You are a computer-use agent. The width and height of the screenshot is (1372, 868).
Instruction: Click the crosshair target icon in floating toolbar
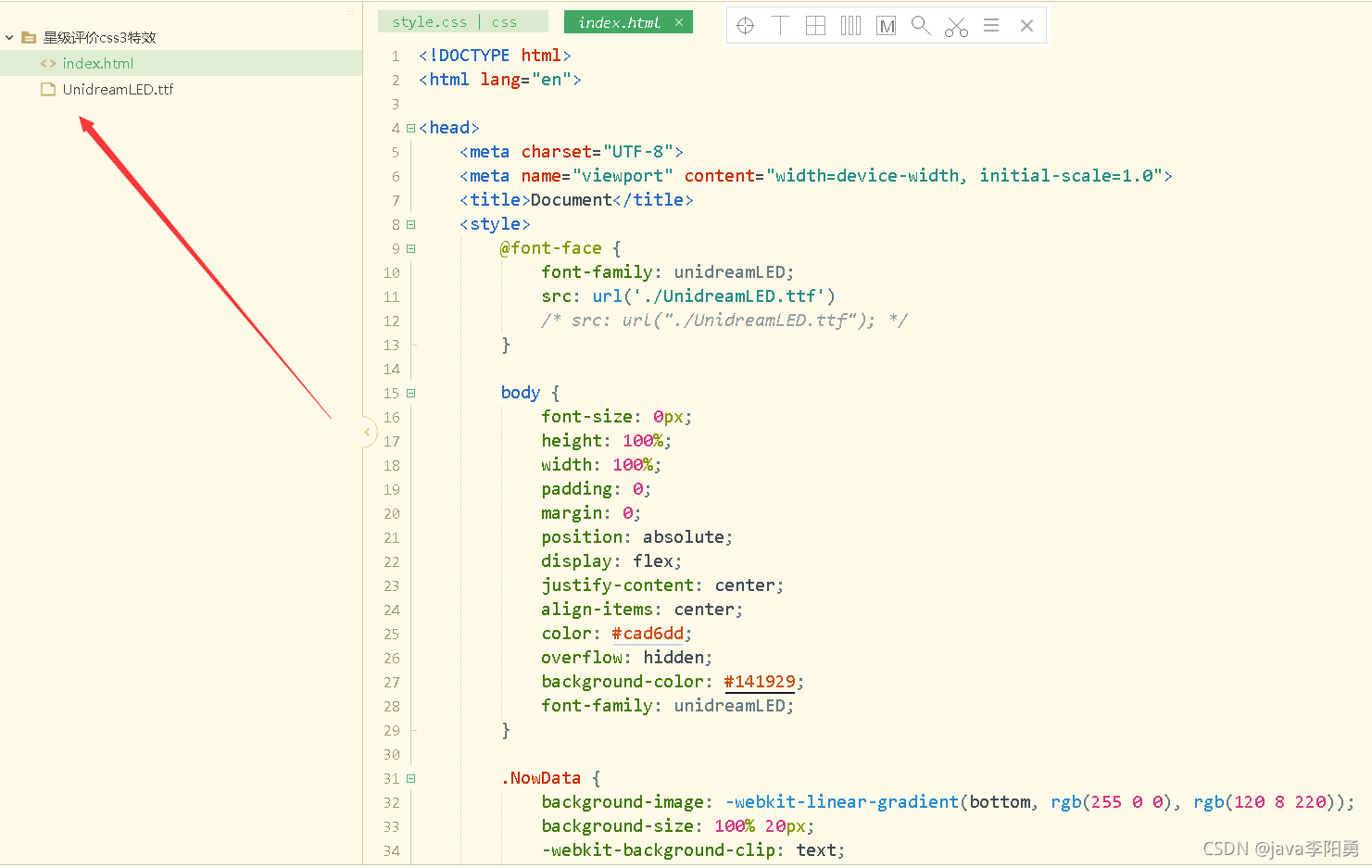[746, 26]
